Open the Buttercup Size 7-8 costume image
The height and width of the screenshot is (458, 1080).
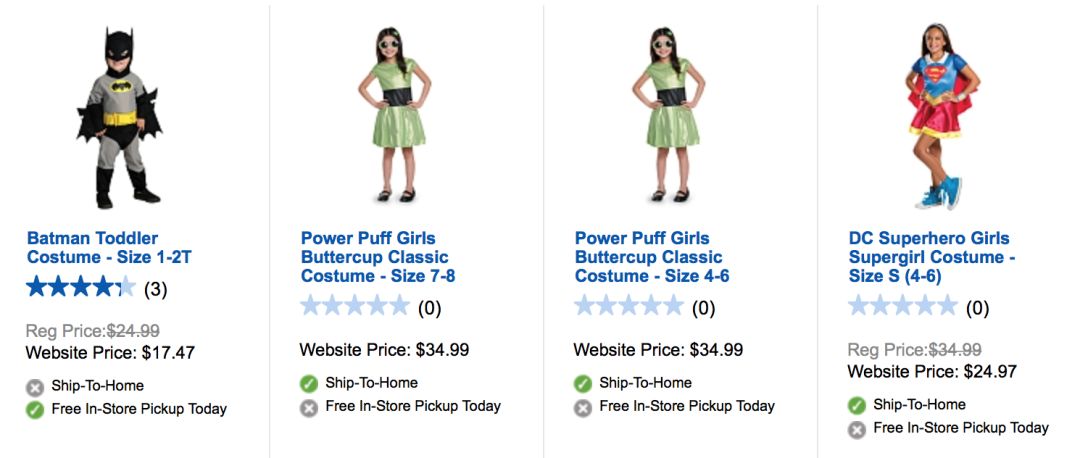tap(391, 115)
